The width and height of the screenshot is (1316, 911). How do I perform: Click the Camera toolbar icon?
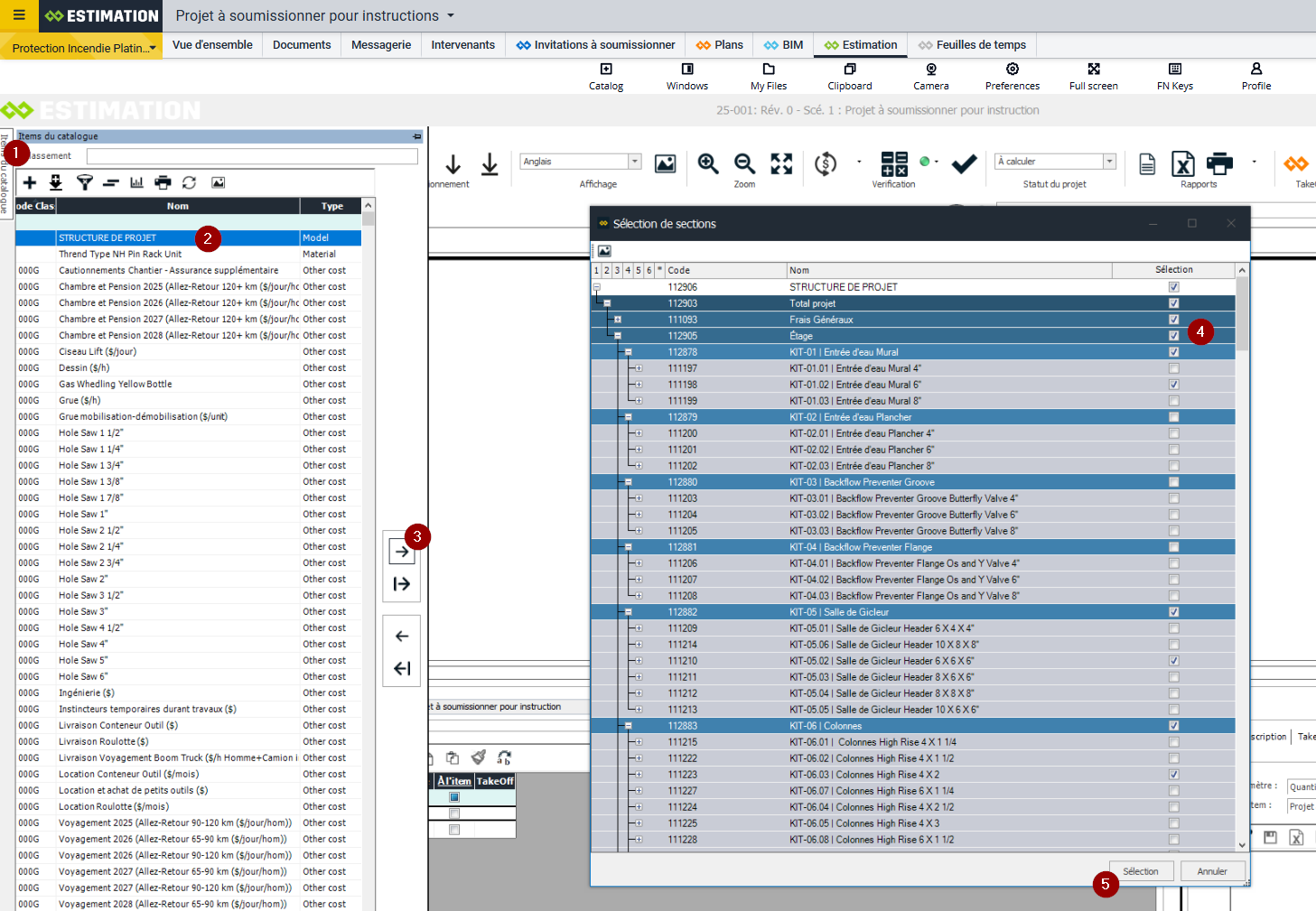[930, 76]
